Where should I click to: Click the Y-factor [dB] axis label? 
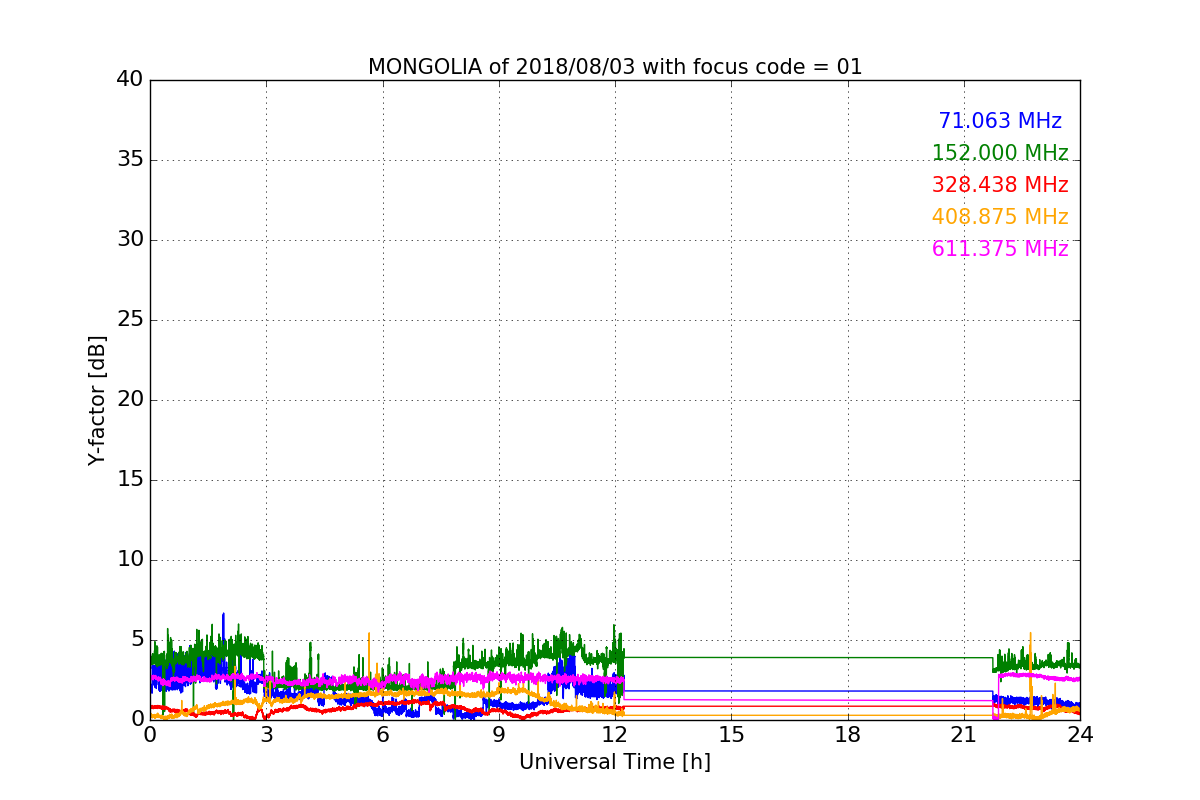click(97, 400)
